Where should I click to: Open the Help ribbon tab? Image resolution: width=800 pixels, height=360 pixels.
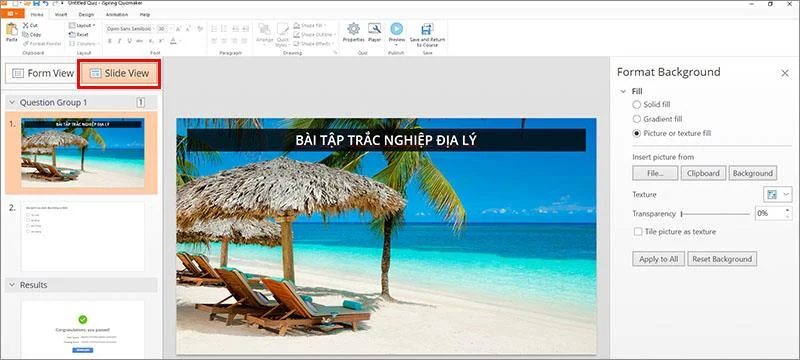coord(145,14)
